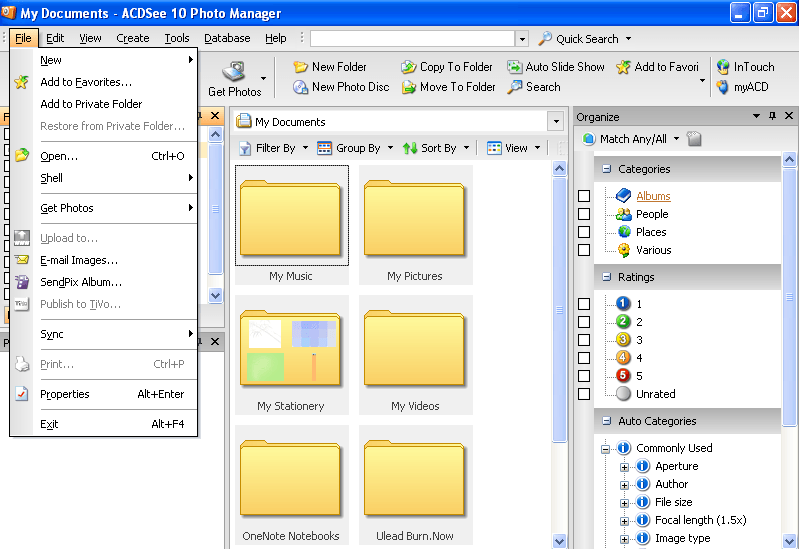799x549 pixels.
Task: Check the Albums category checkbox
Action: tap(584, 196)
